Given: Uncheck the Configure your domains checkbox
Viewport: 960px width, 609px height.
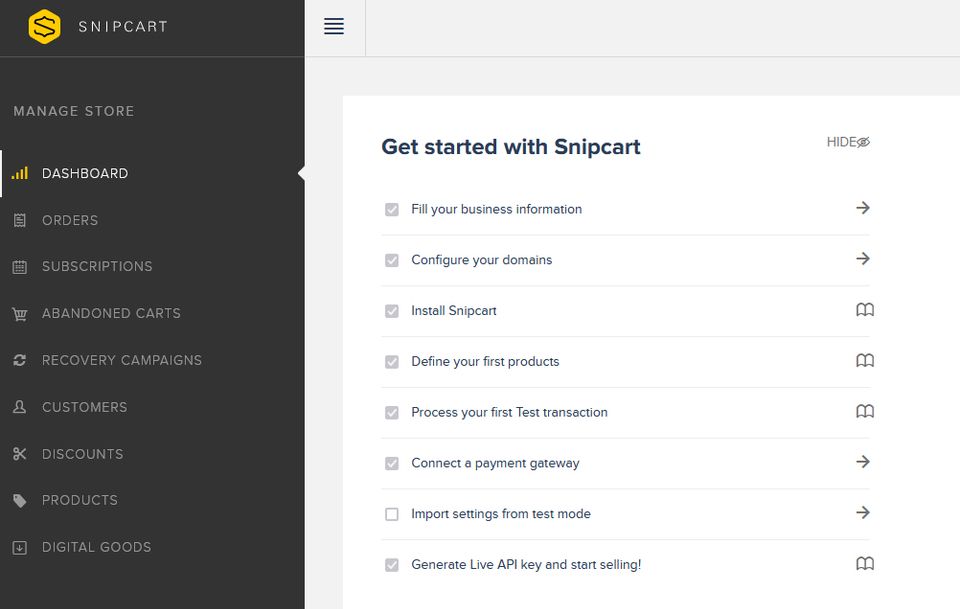Looking at the screenshot, I should 391,260.
